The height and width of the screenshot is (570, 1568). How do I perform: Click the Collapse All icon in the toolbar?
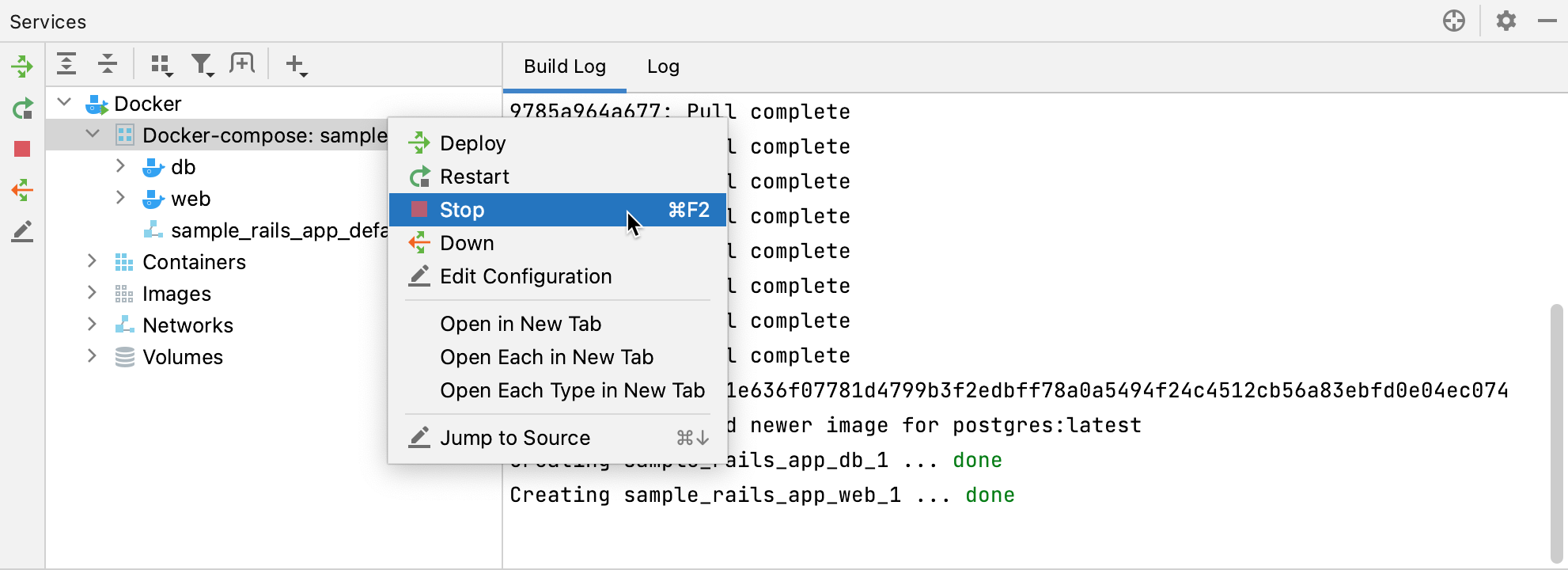pyautogui.click(x=107, y=63)
